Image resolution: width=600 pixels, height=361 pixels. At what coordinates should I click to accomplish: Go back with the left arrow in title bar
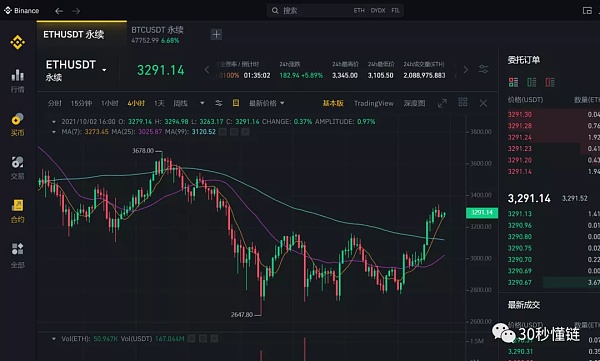click(59, 11)
